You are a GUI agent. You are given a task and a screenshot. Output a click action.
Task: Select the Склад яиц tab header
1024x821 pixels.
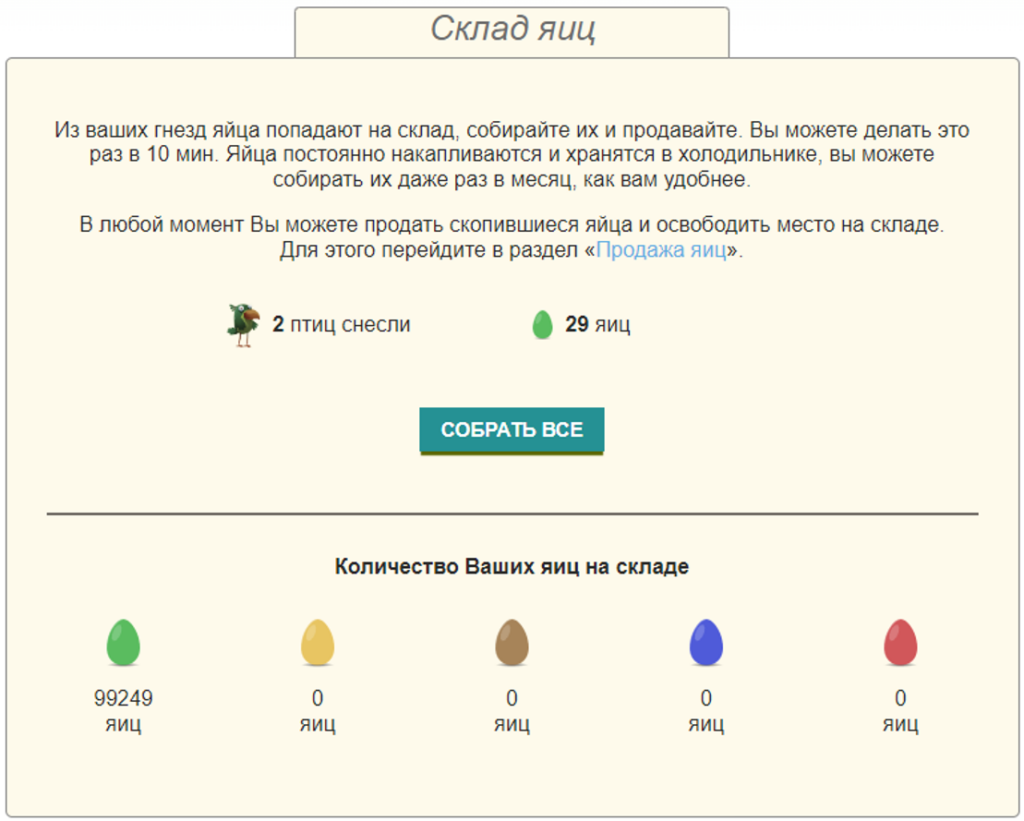coord(512,31)
